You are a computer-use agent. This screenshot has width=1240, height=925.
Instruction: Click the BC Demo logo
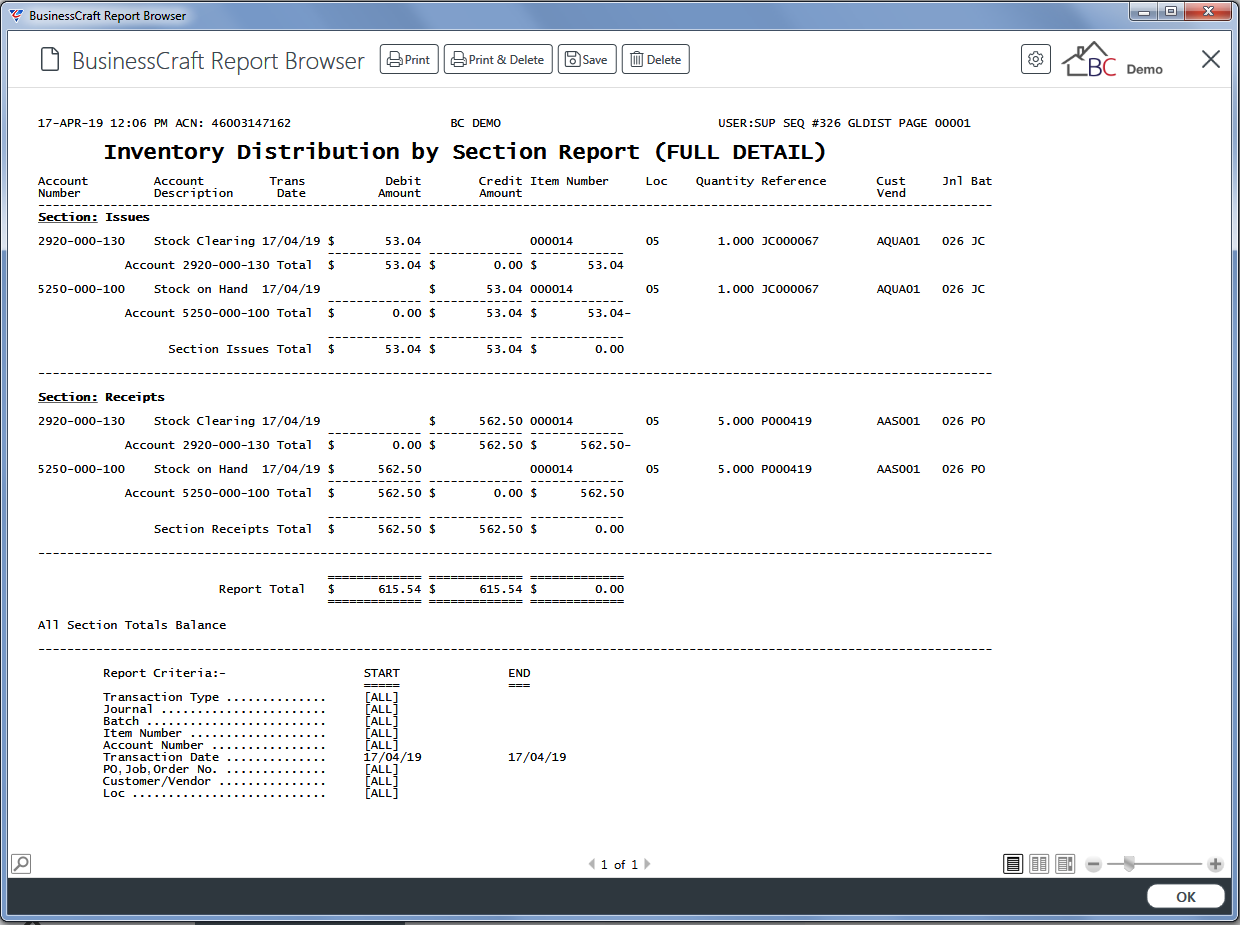[1113, 60]
